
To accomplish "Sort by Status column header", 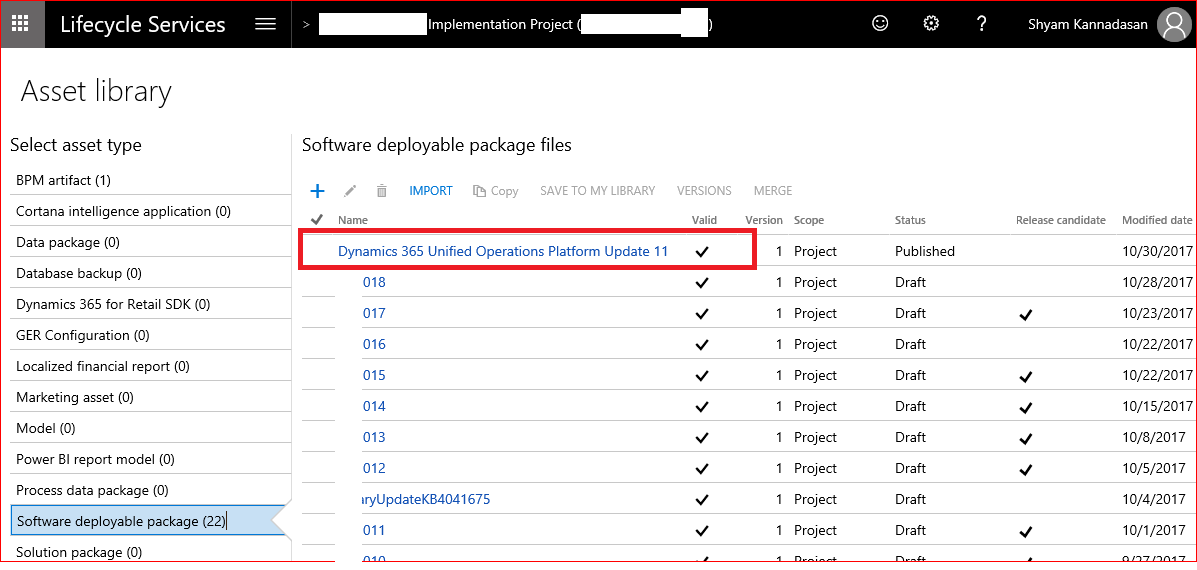I will coord(910,220).
